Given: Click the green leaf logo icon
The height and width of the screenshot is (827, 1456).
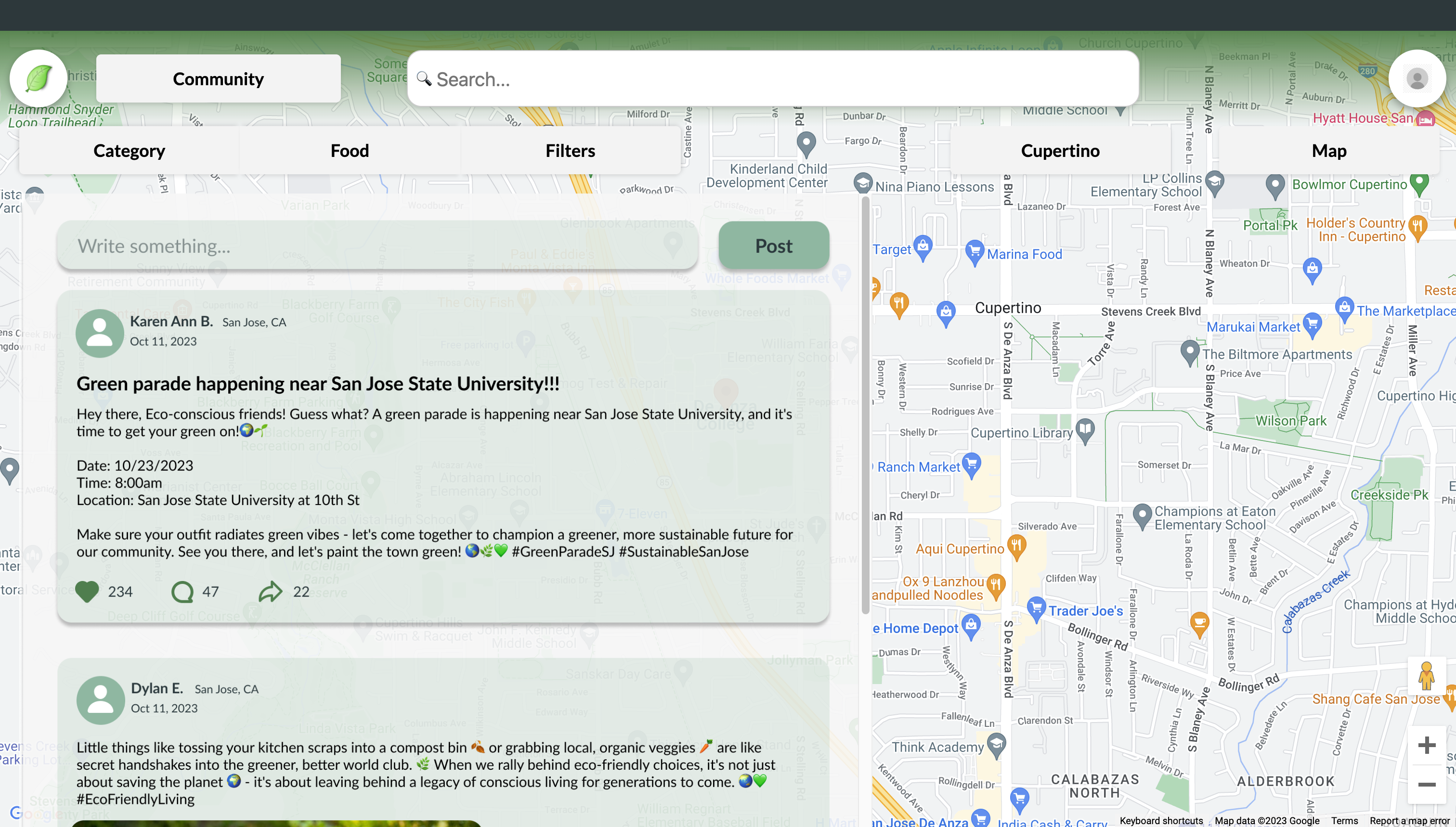Looking at the screenshot, I should click(x=38, y=78).
